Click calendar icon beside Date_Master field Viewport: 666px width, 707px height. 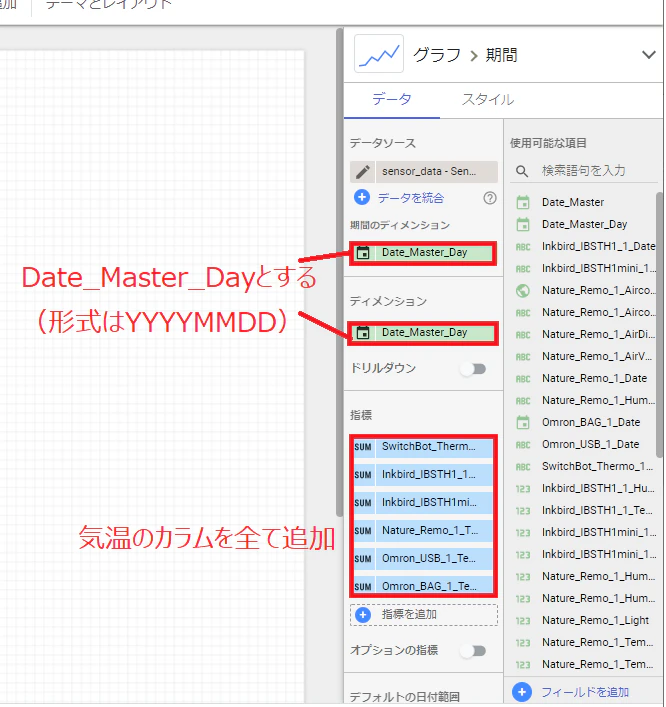pyautogui.click(x=523, y=203)
